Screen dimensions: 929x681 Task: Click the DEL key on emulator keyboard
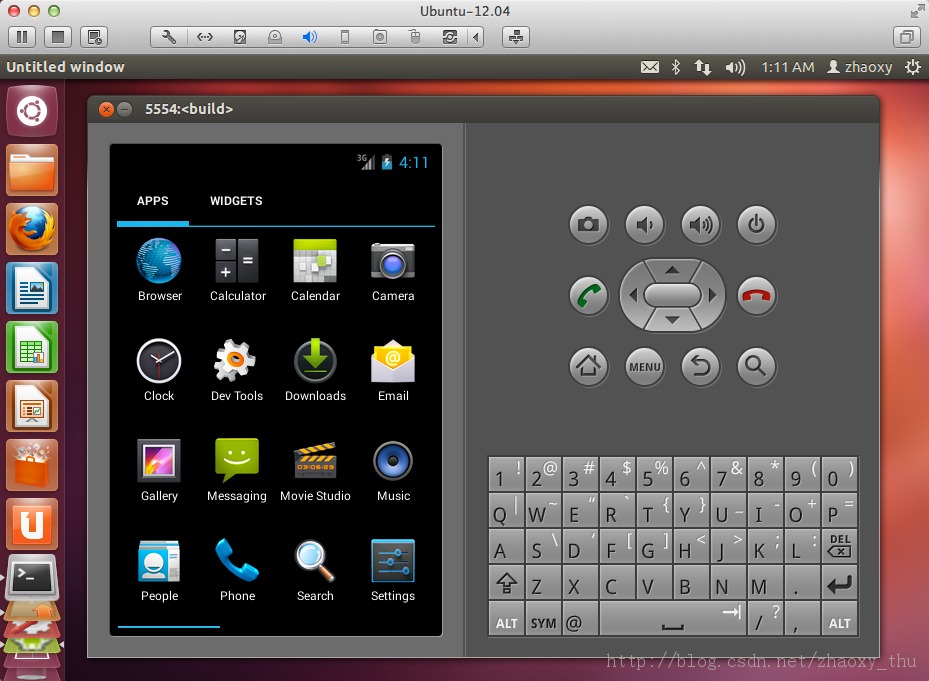pyautogui.click(x=840, y=546)
